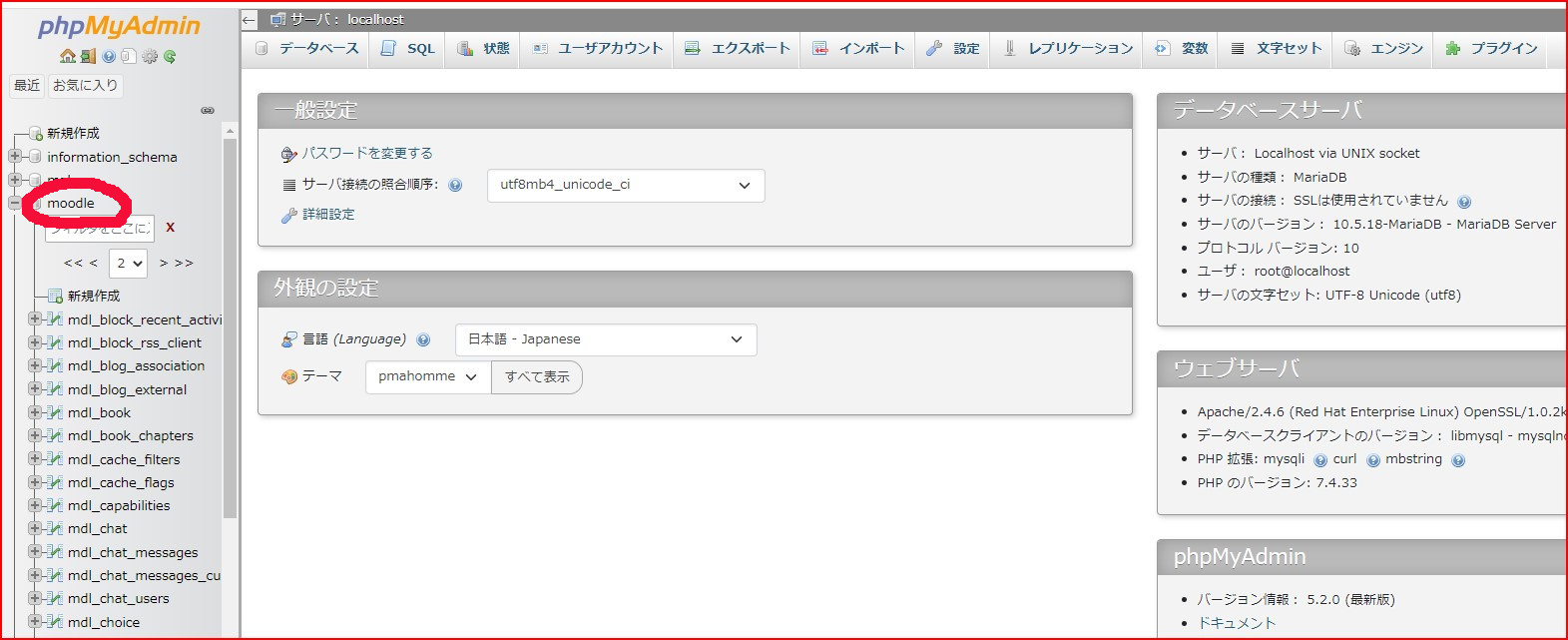Open the 変数 variables tab
This screenshot has width=1568, height=640.
click(1181, 48)
